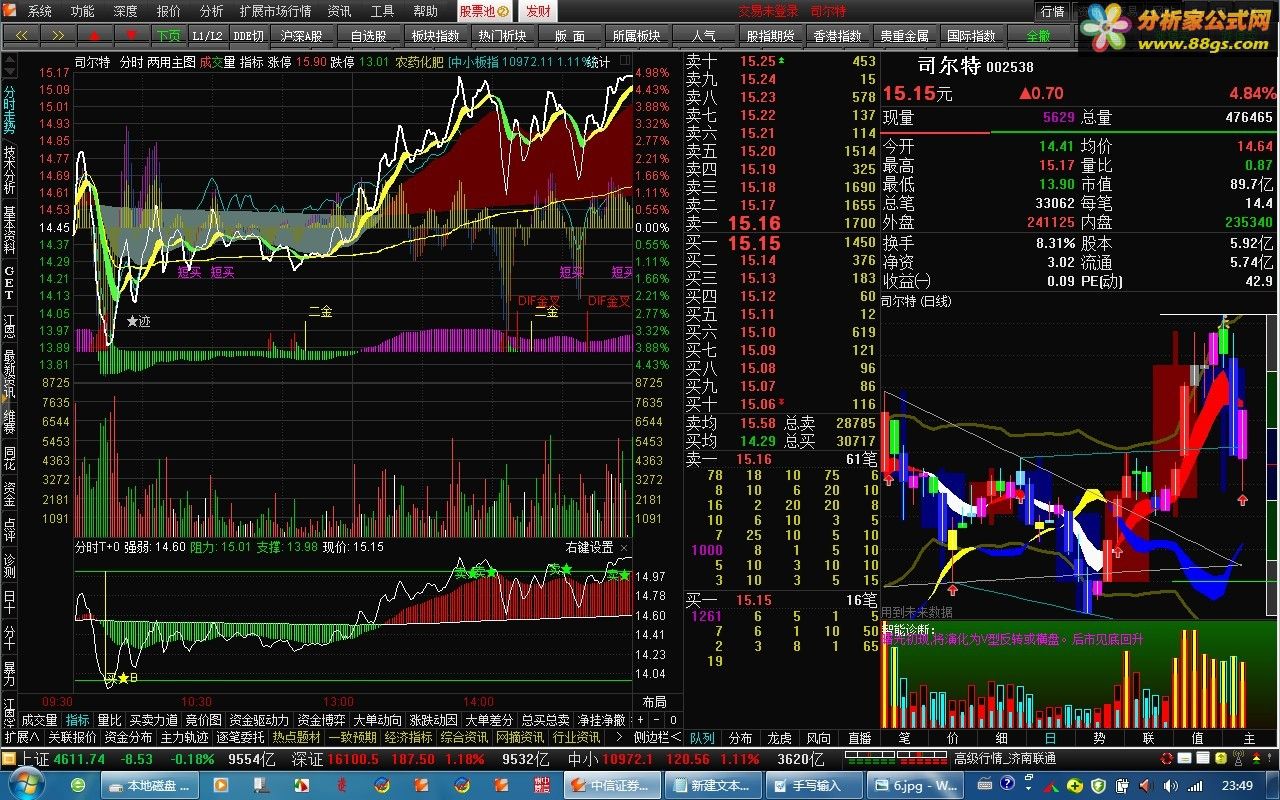Open the 指标 indicator selector in chart header
This screenshot has height=800, width=1280.
click(251, 61)
